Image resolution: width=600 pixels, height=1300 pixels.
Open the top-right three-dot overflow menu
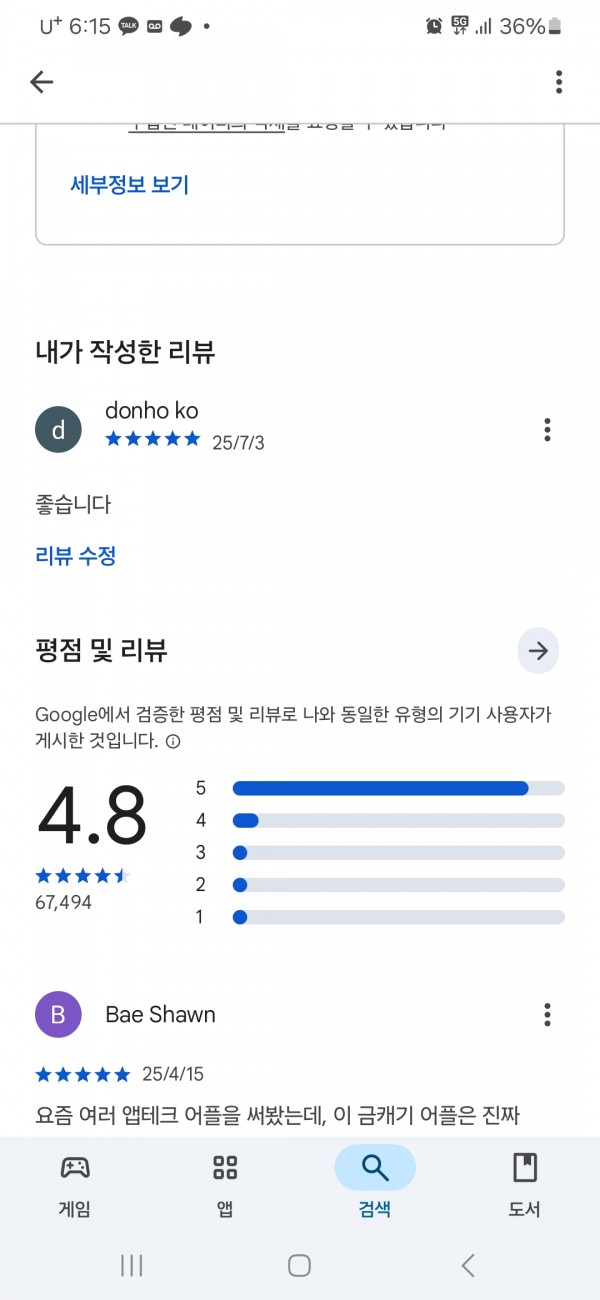pos(559,82)
